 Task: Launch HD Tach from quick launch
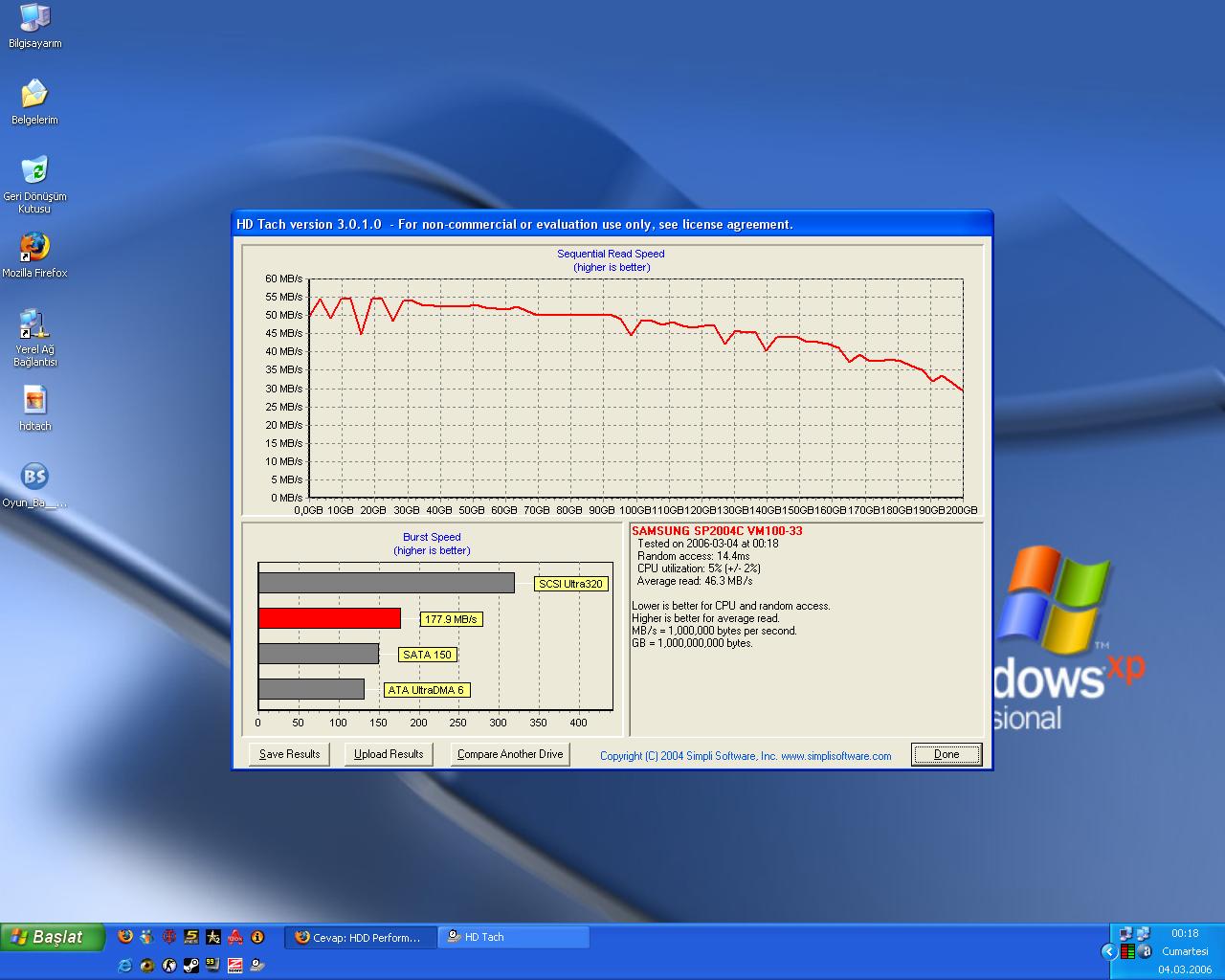(257, 964)
